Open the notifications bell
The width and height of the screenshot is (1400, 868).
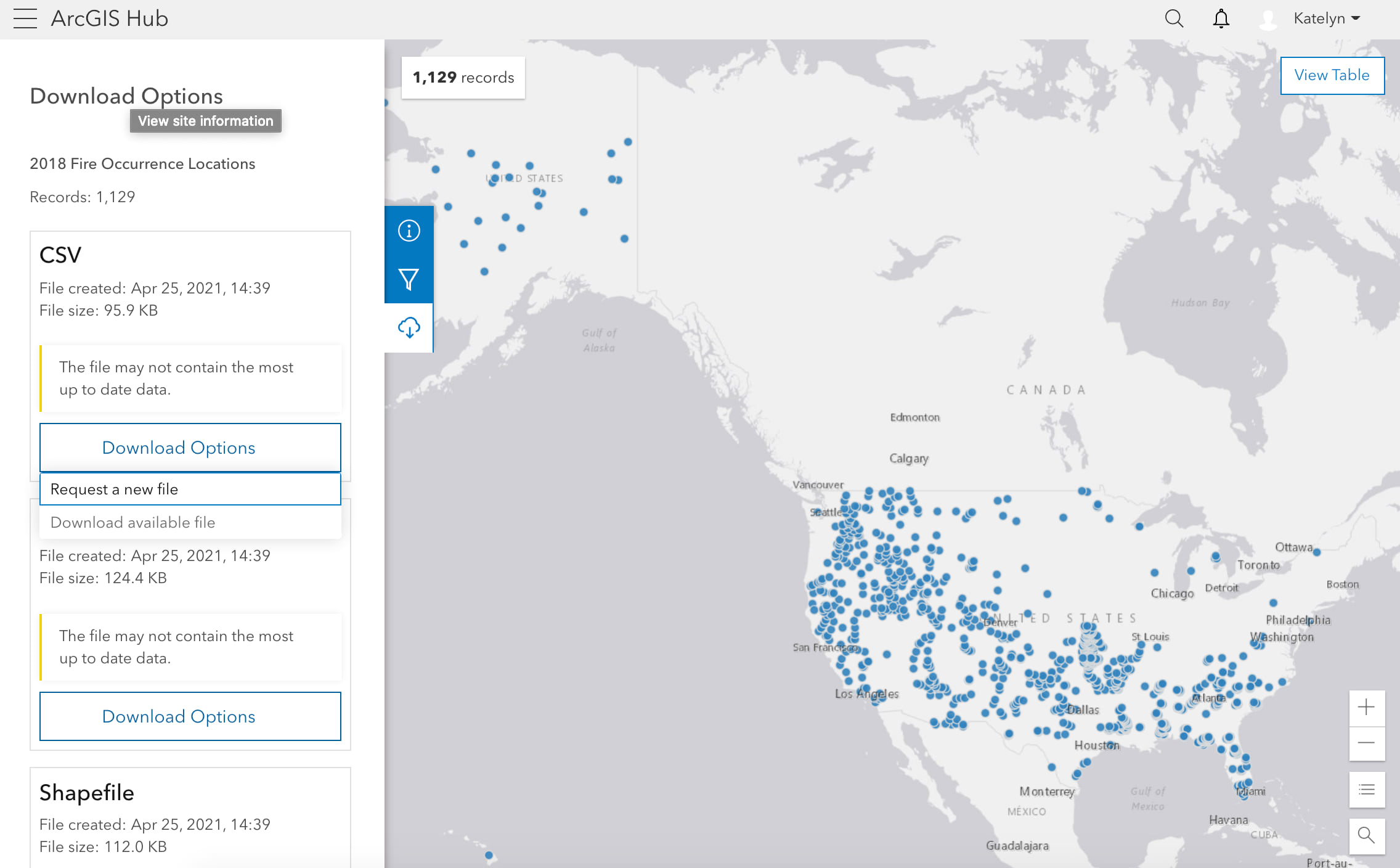click(1221, 18)
